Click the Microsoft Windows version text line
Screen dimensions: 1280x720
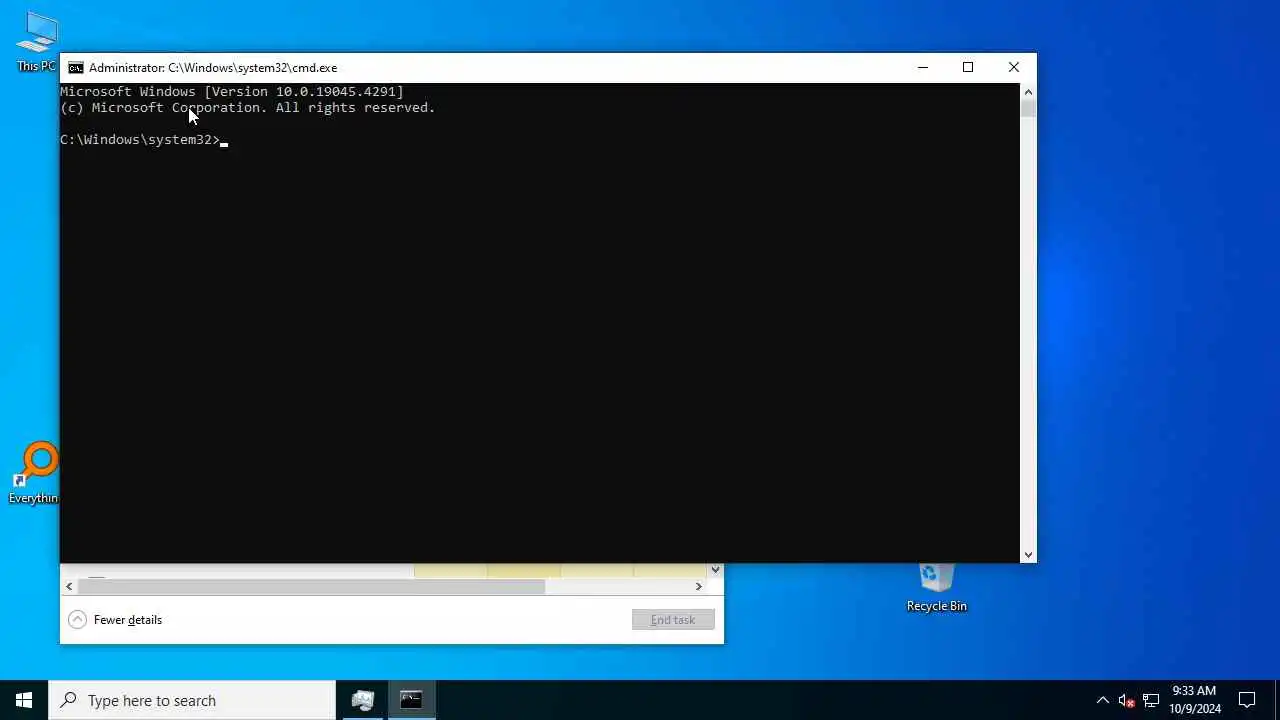pyautogui.click(x=232, y=91)
